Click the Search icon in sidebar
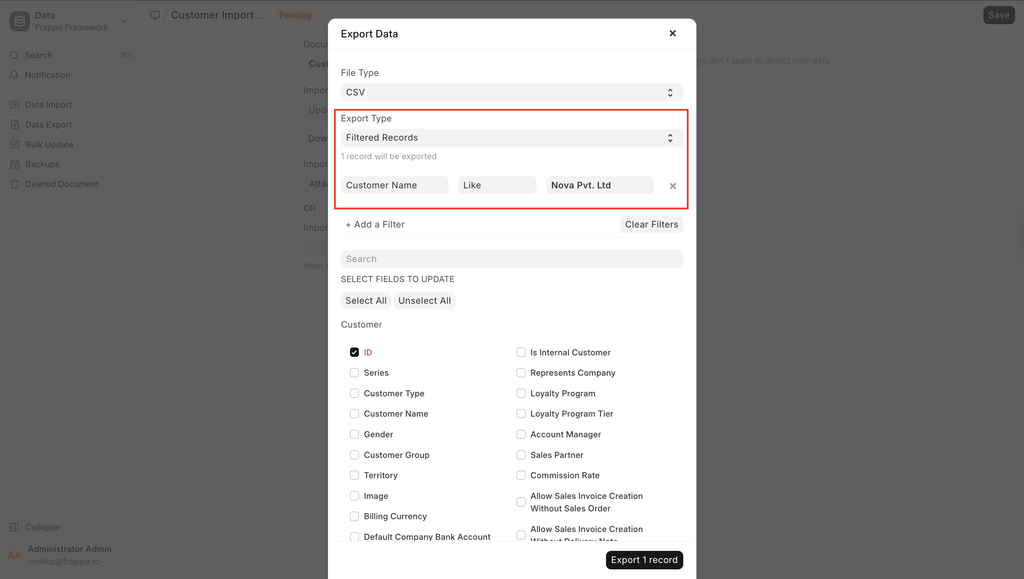Screen dimensions: 1024x579 (15, 55)
